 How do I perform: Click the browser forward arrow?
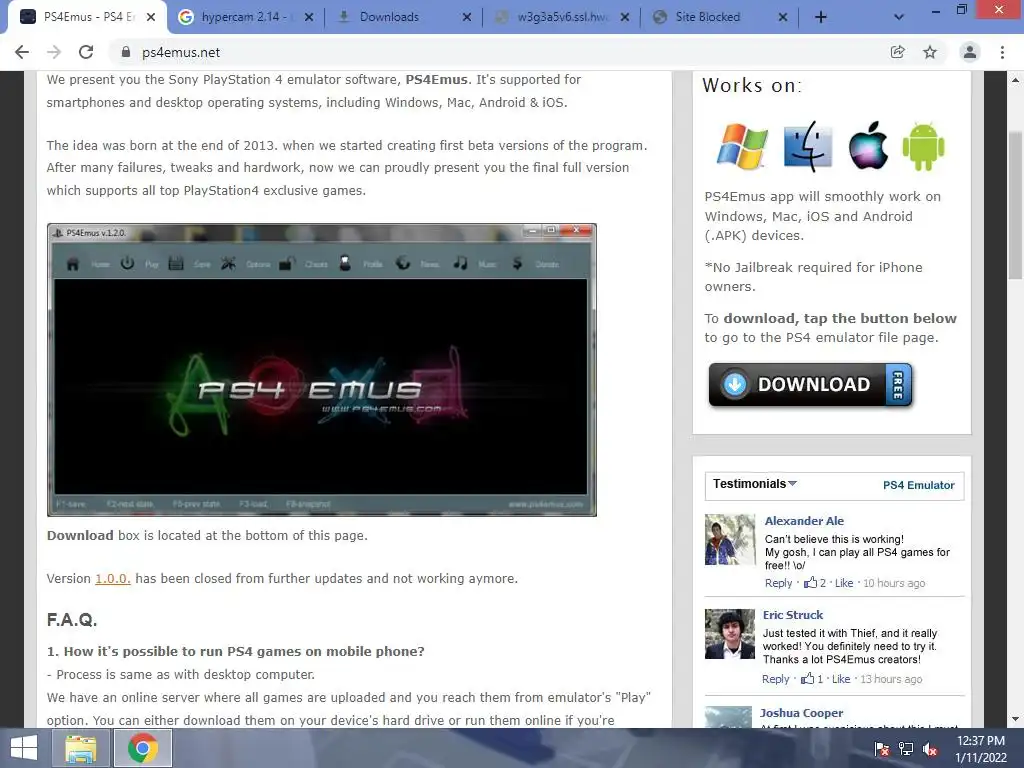pos(54,52)
